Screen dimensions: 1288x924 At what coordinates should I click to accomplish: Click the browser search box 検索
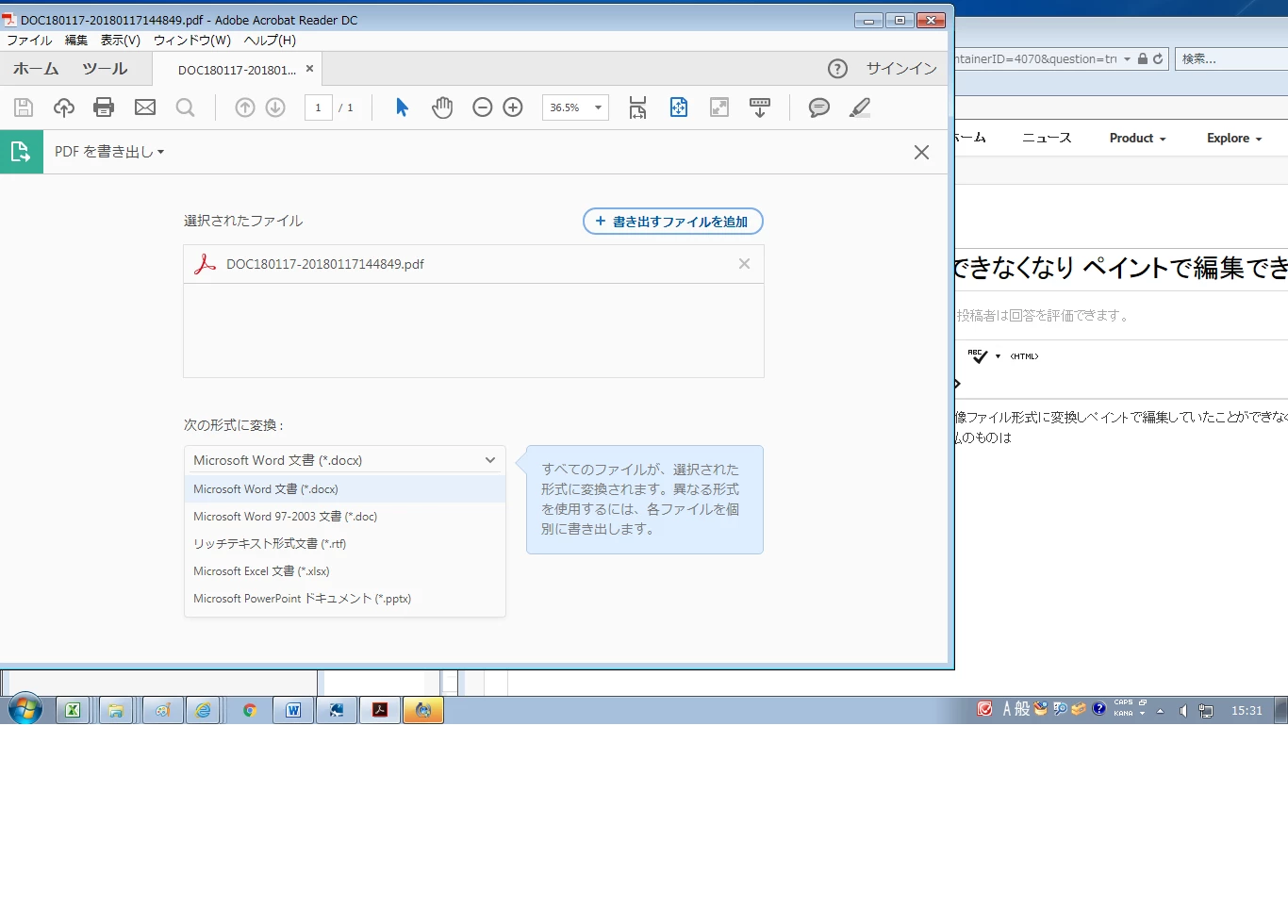click(1231, 58)
